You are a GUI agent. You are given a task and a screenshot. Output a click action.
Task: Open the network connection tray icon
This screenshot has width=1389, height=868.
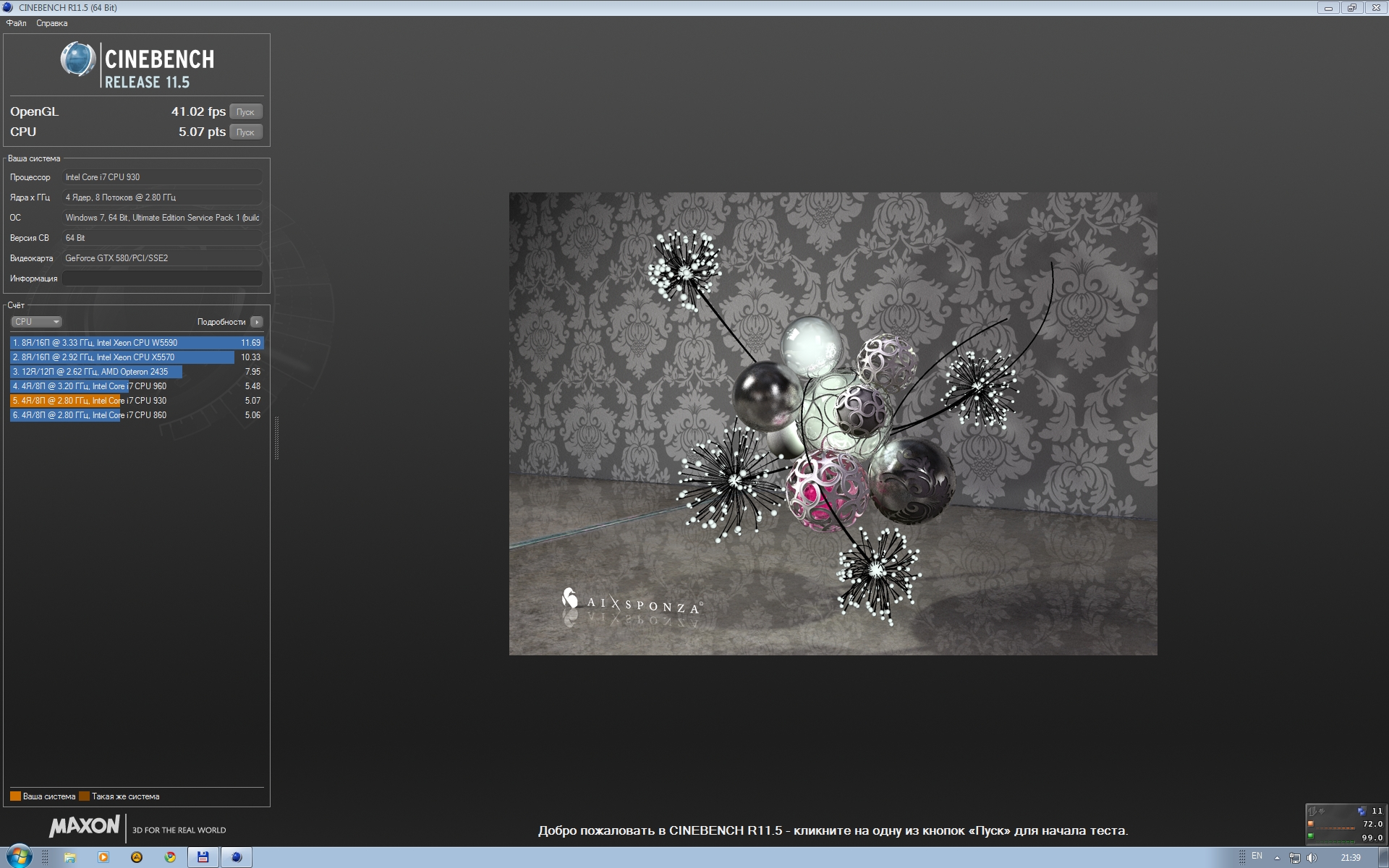1295,858
